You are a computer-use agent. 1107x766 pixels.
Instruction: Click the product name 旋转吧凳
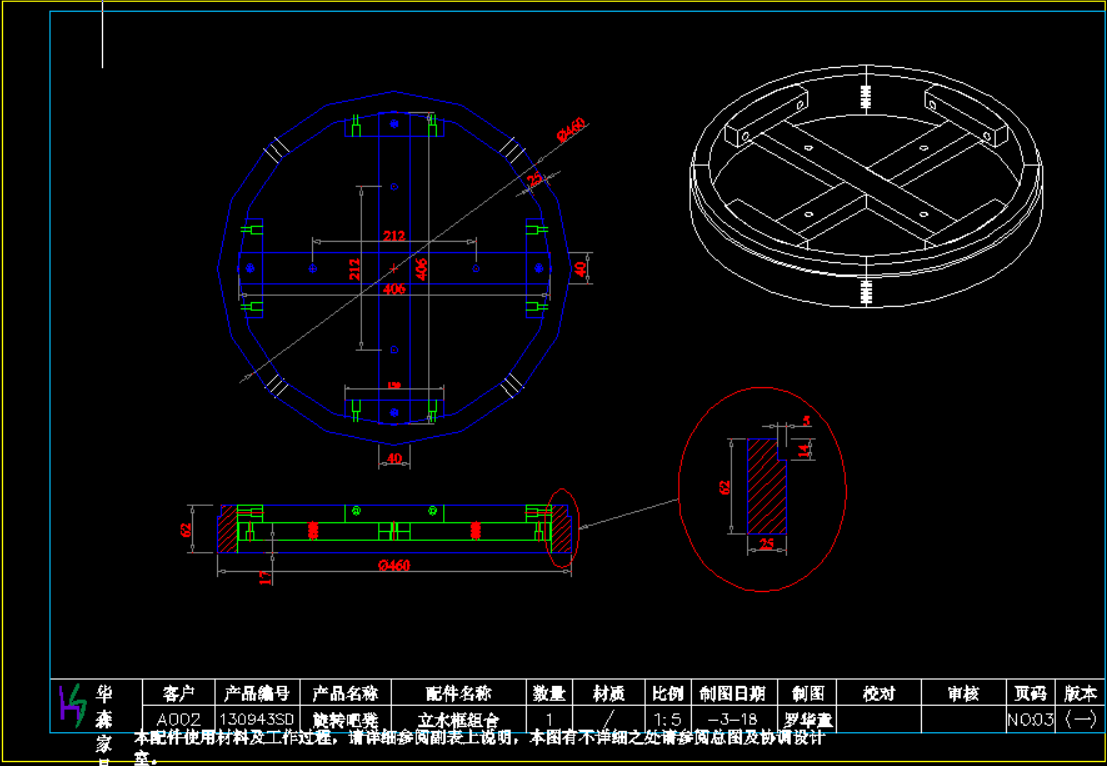pyautogui.click(x=345, y=720)
